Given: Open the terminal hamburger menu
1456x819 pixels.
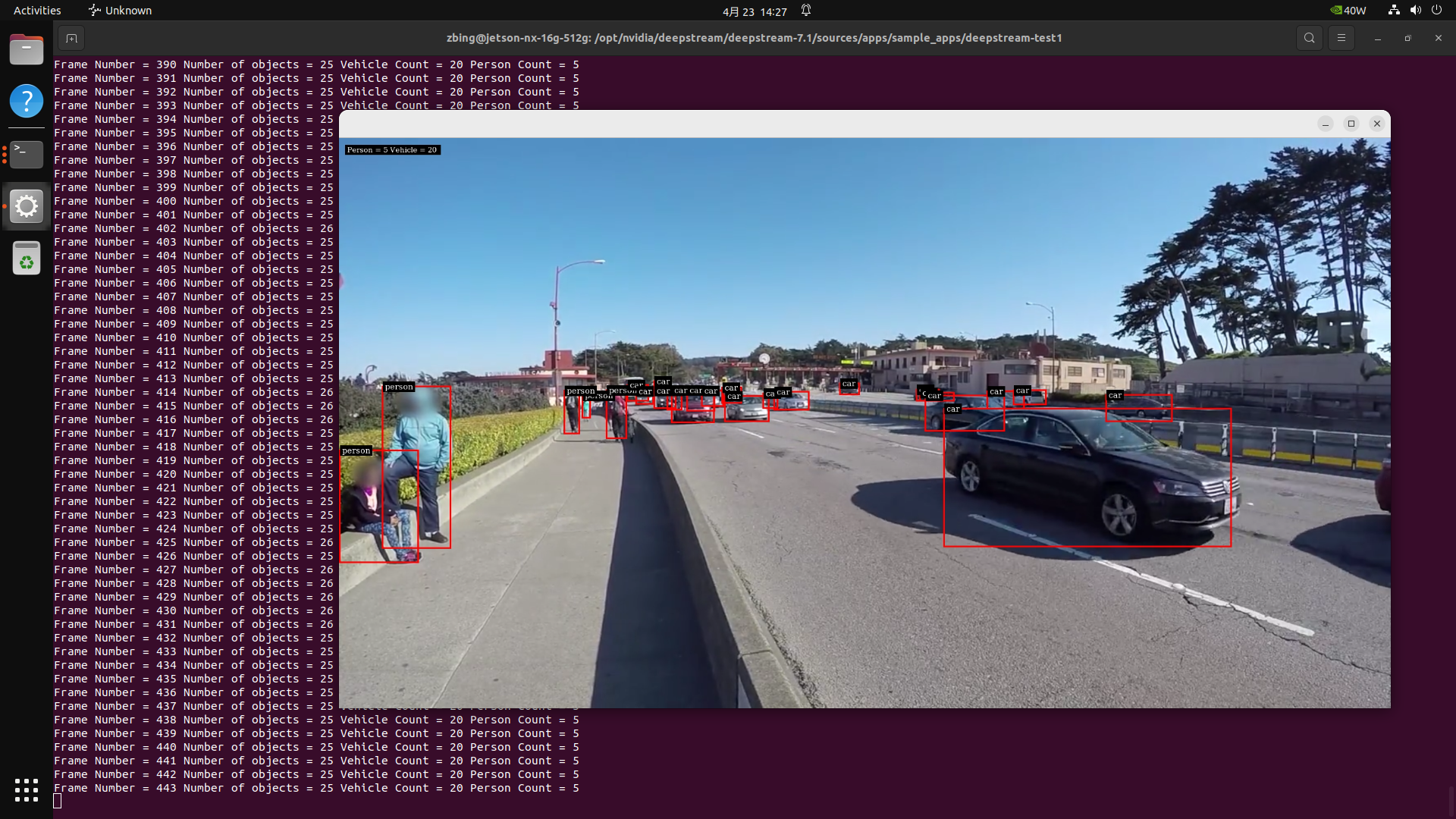Looking at the screenshot, I should pos(1341,38).
